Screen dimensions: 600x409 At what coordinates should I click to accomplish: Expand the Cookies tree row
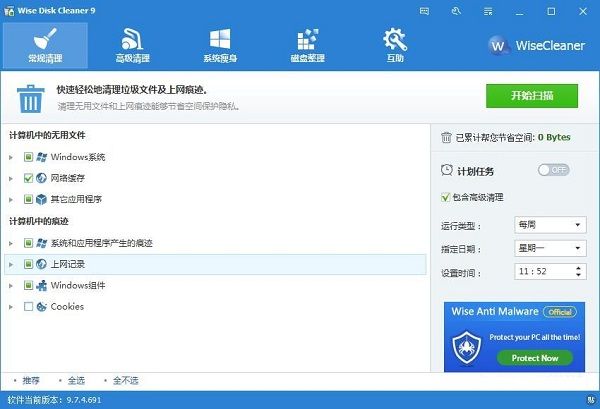[x=11, y=307]
